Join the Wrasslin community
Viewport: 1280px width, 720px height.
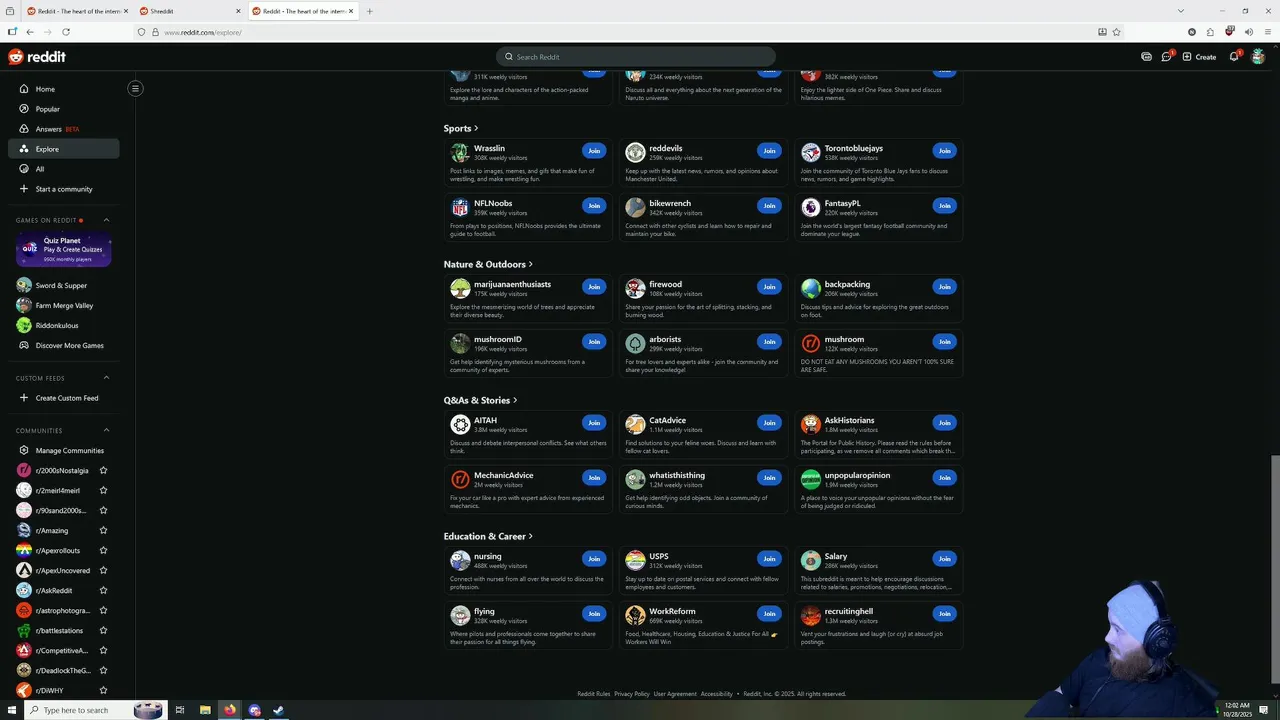tap(594, 151)
